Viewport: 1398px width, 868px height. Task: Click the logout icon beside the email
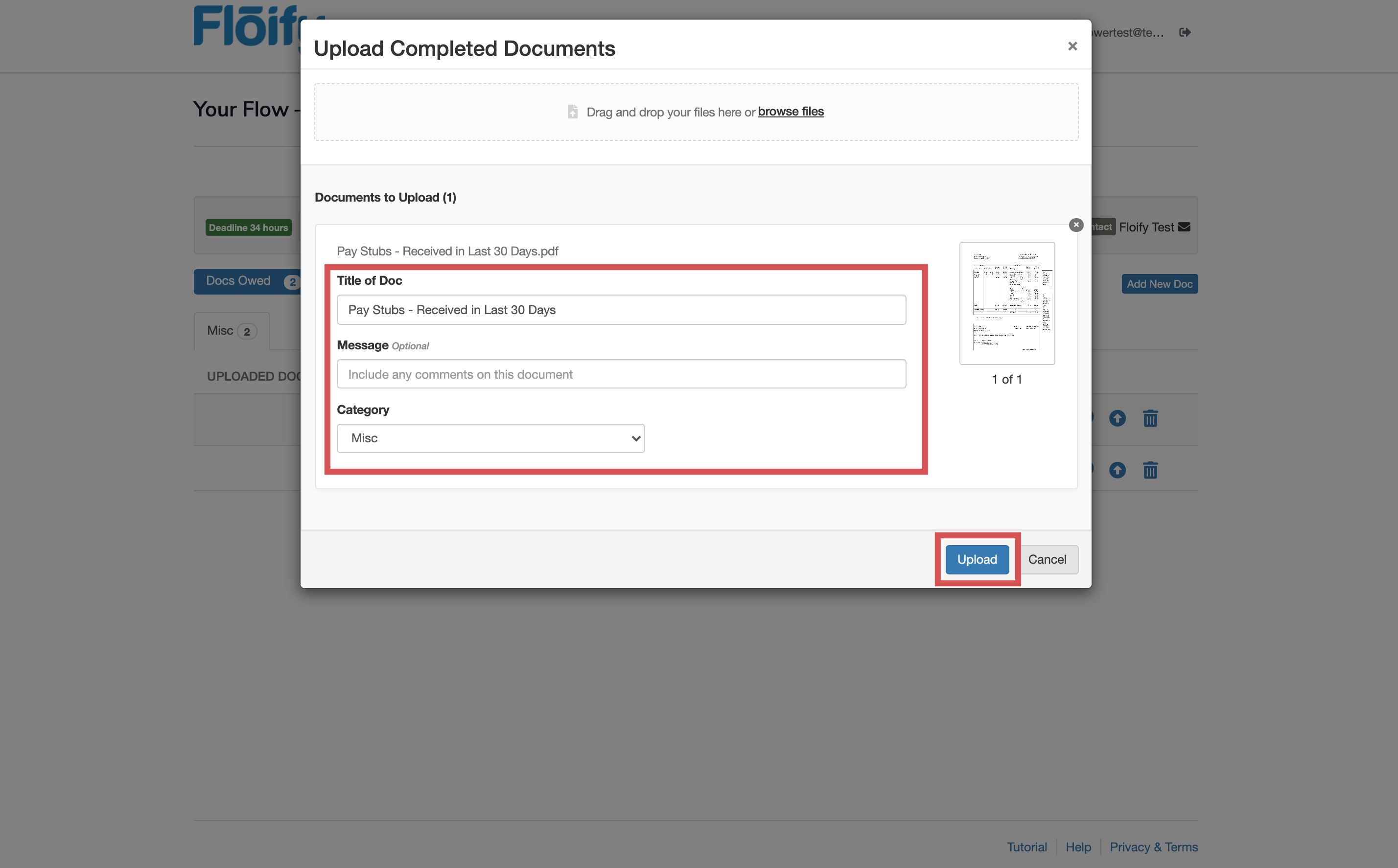coord(1185,32)
